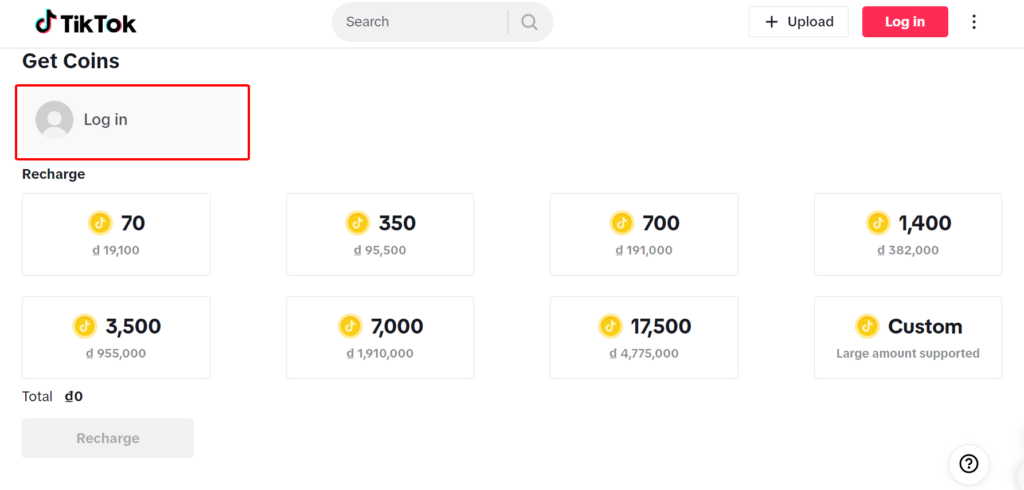Choose the 3,500 coins option

point(116,338)
